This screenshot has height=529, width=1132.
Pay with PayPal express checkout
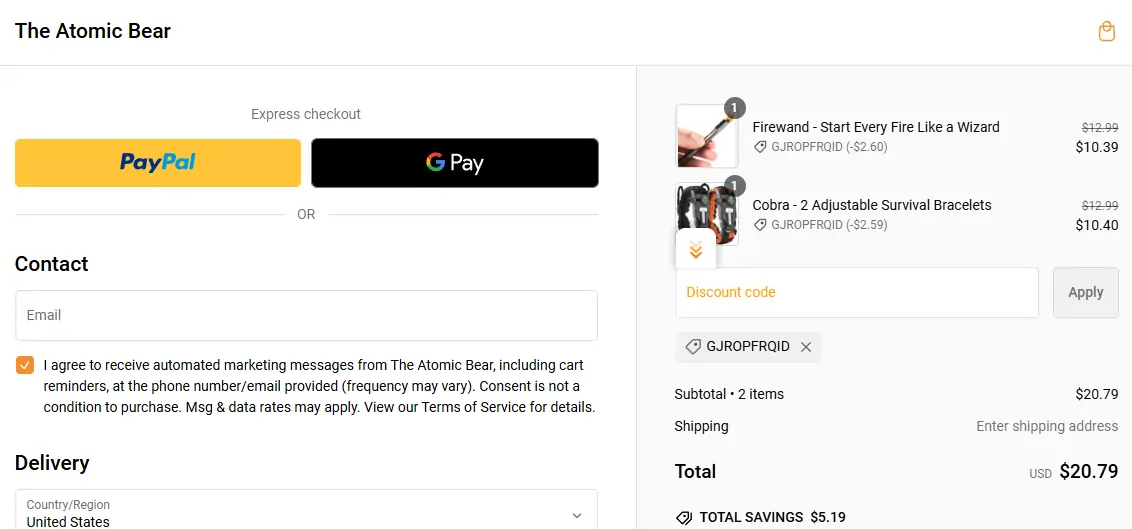point(158,163)
